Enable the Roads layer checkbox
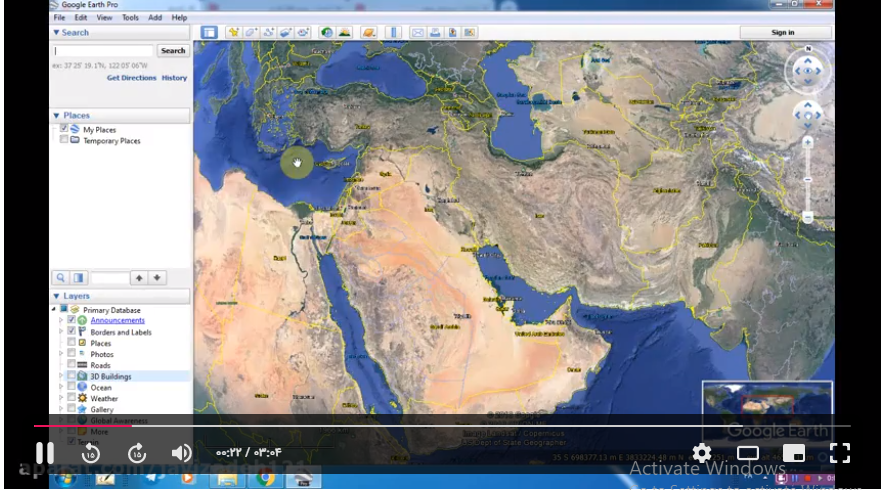This screenshot has height=490, width=885. pos(71,365)
